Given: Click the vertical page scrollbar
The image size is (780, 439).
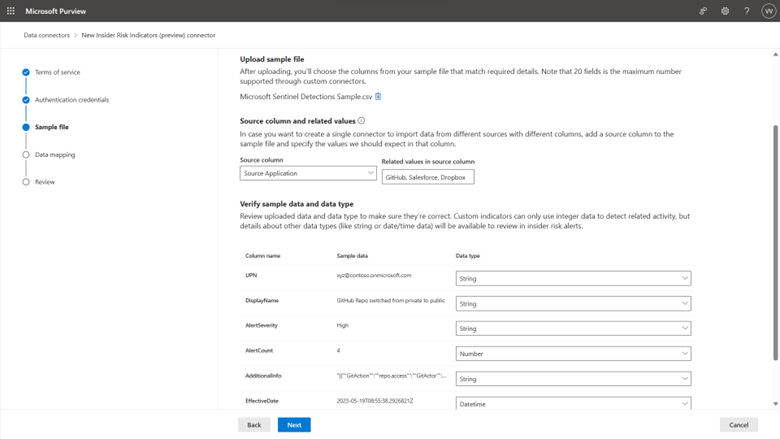Looking at the screenshot, I should click(775, 250).
